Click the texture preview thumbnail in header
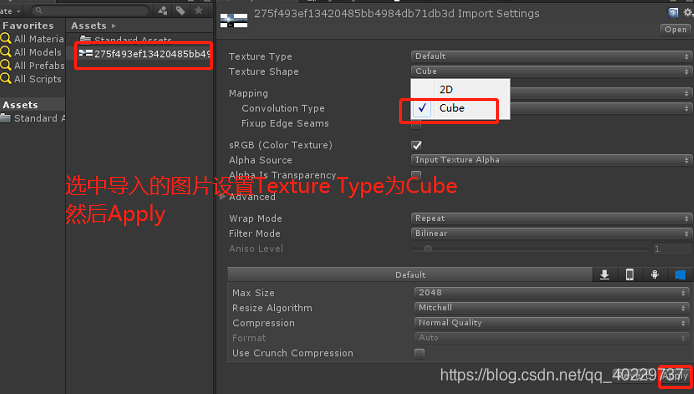 point(234,20)
